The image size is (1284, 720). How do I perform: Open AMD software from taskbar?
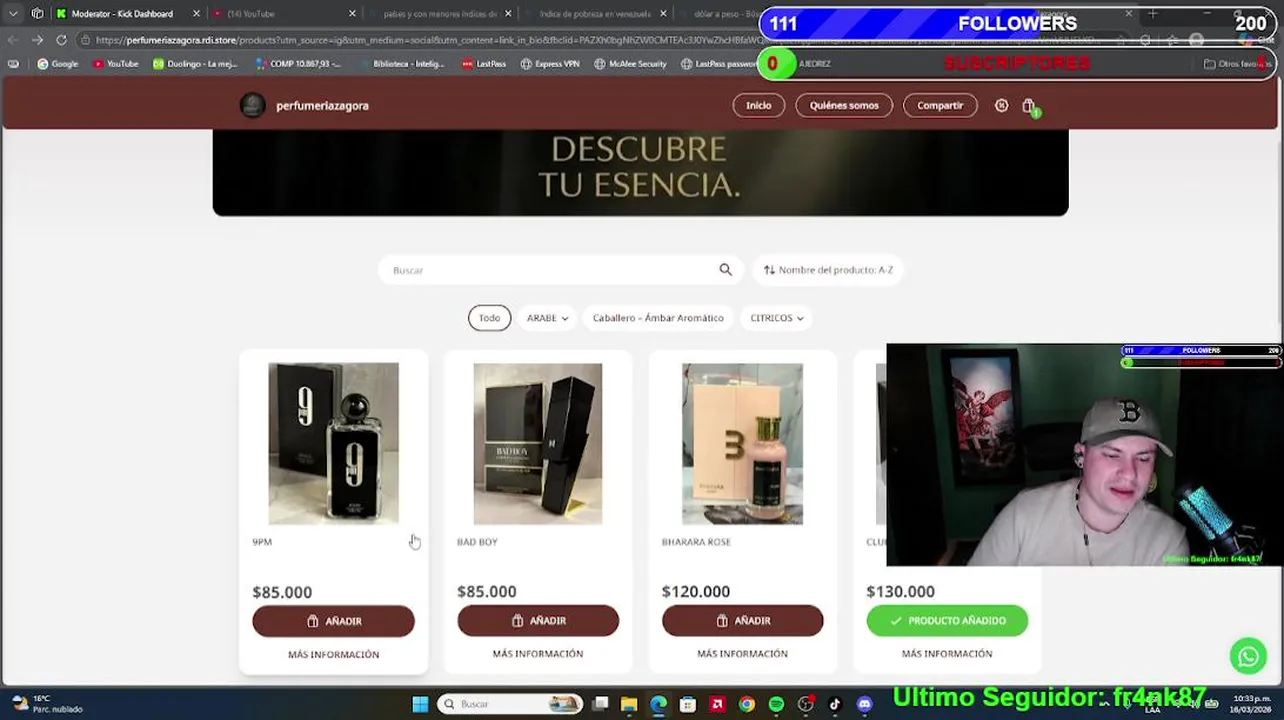717,704
